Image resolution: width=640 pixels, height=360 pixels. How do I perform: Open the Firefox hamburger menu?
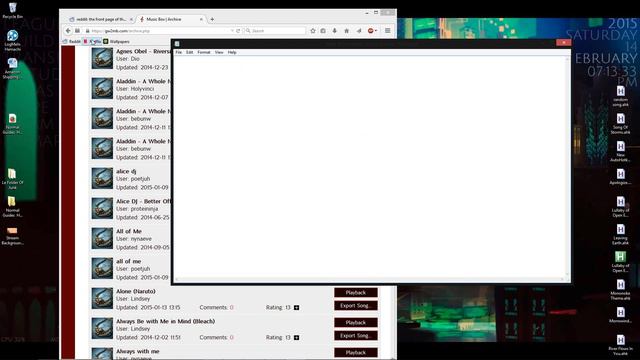click(388, 31)
